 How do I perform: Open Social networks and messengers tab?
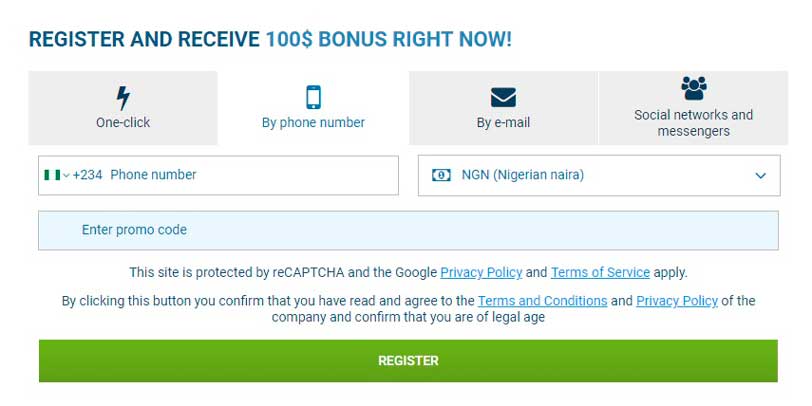[x=693, y=109]
